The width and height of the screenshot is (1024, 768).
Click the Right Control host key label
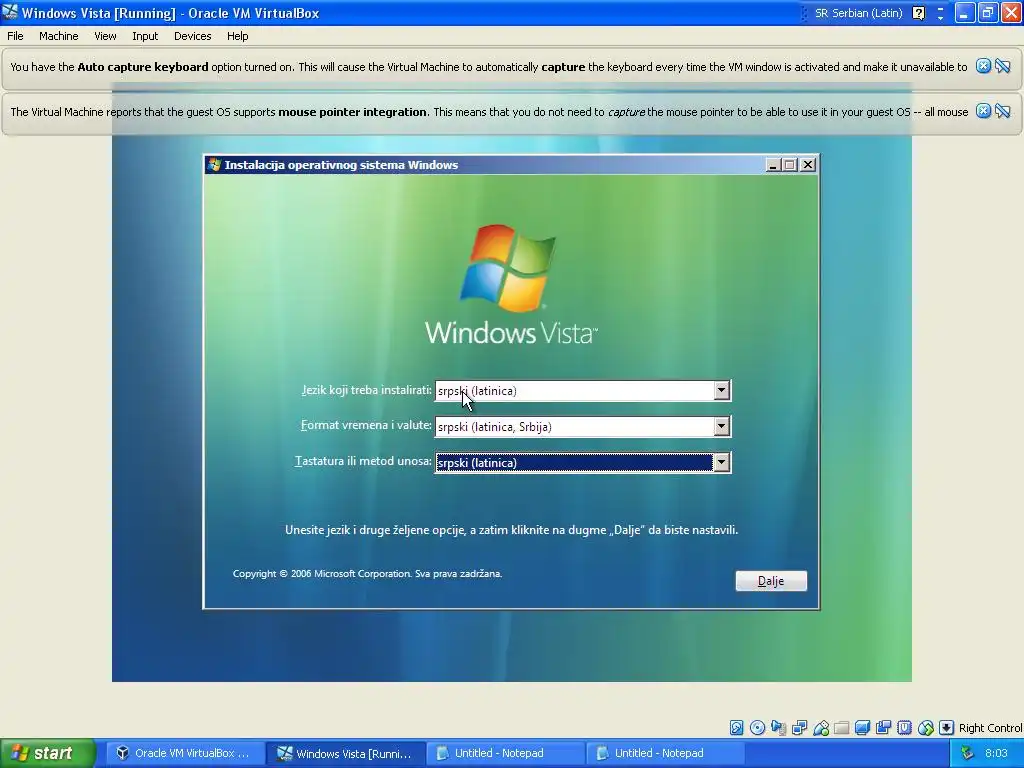tap(990, 728)
